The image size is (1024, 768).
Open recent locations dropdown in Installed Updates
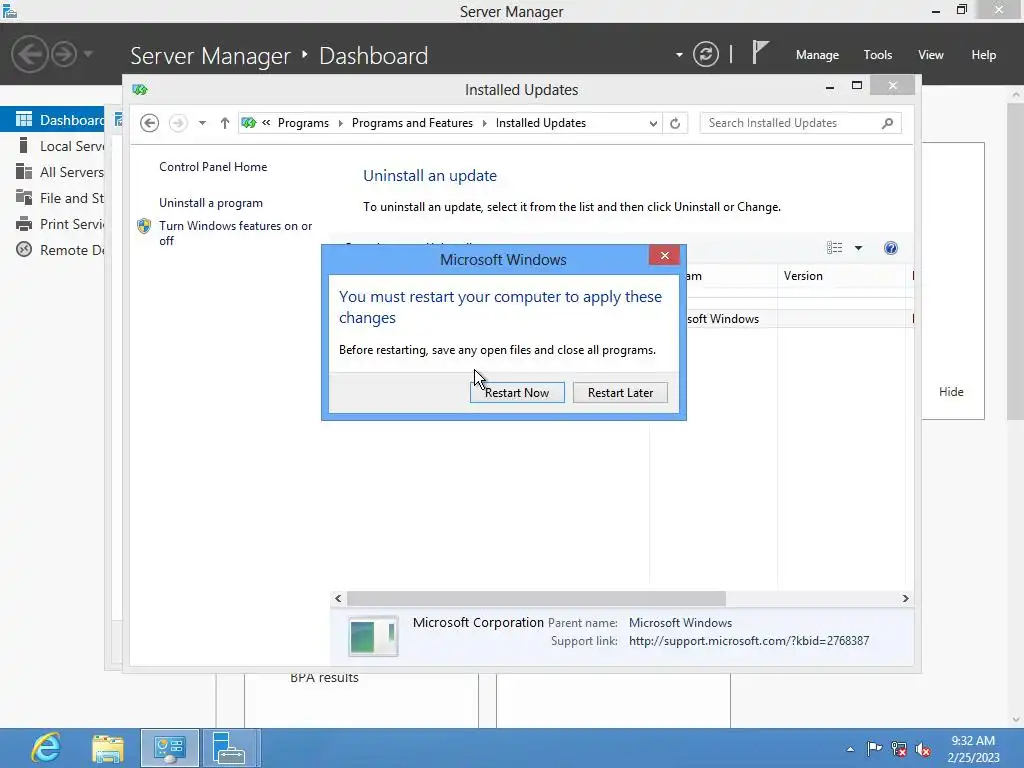coord(202,123)
